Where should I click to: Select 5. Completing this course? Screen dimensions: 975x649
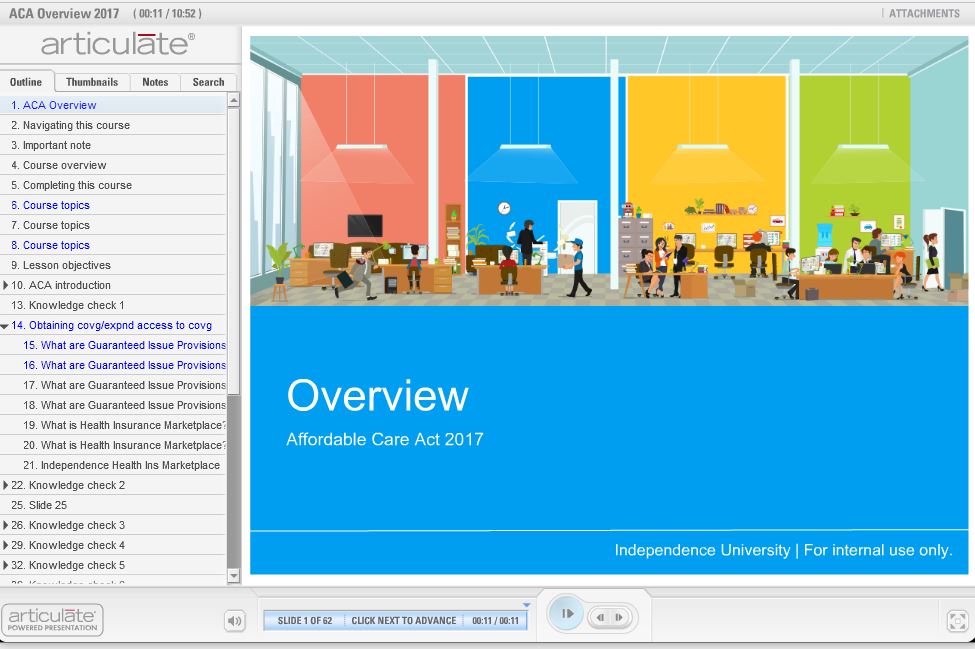point(113,185)
